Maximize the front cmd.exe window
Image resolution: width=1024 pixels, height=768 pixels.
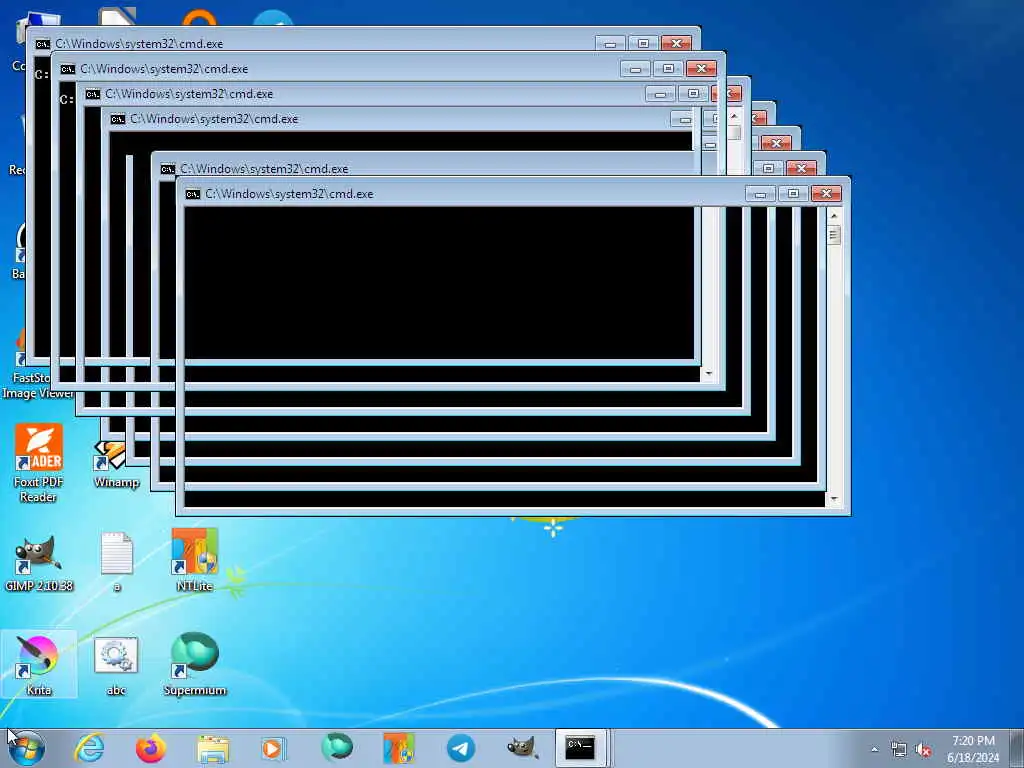coord(793,194)
